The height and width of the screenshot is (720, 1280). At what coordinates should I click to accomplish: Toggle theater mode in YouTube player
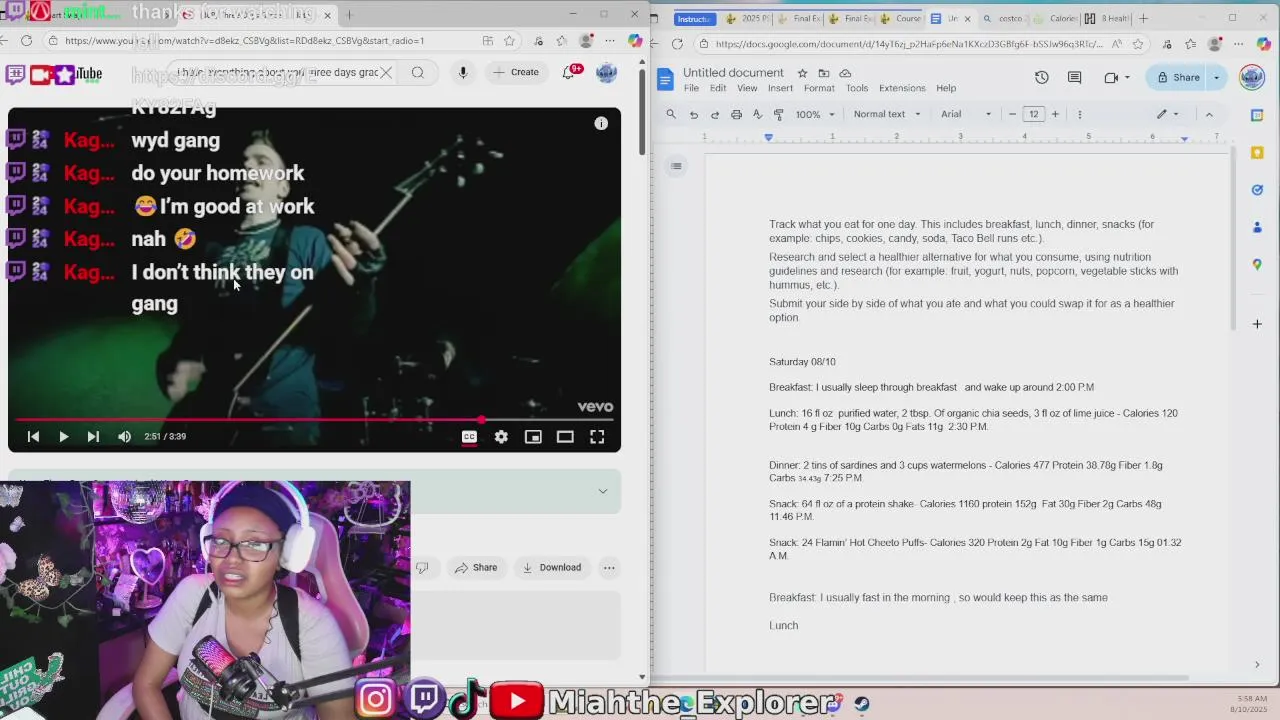[x=565, y=437]
